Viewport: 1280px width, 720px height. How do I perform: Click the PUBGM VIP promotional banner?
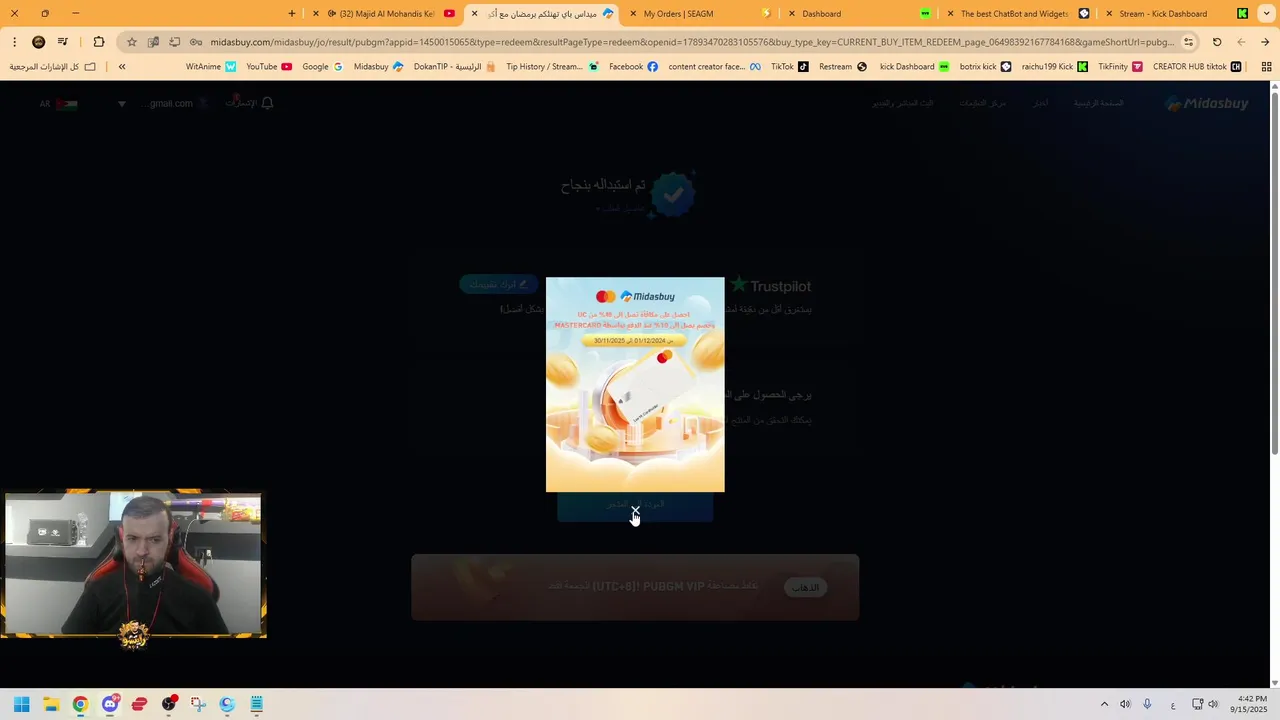pos(635,587)
